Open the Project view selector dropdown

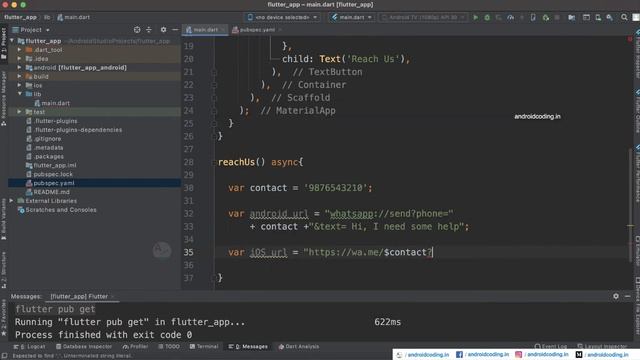click(x=31, y=30)
